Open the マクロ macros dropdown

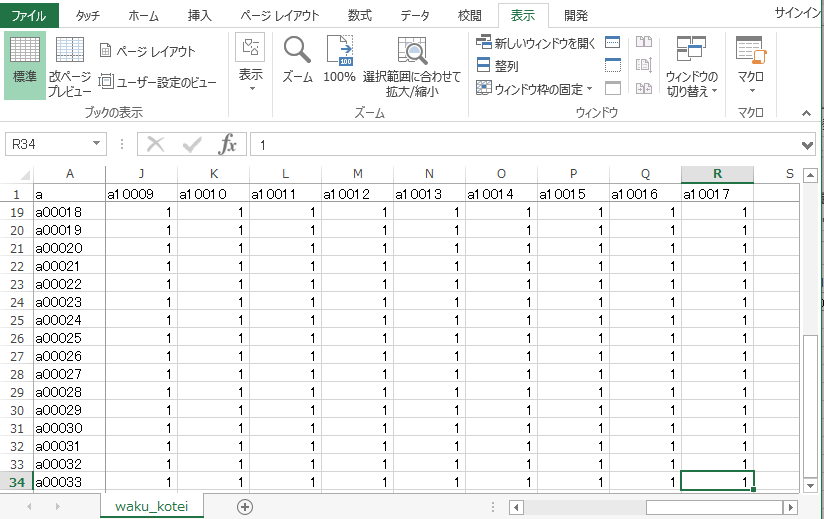[x=751, y=65]
